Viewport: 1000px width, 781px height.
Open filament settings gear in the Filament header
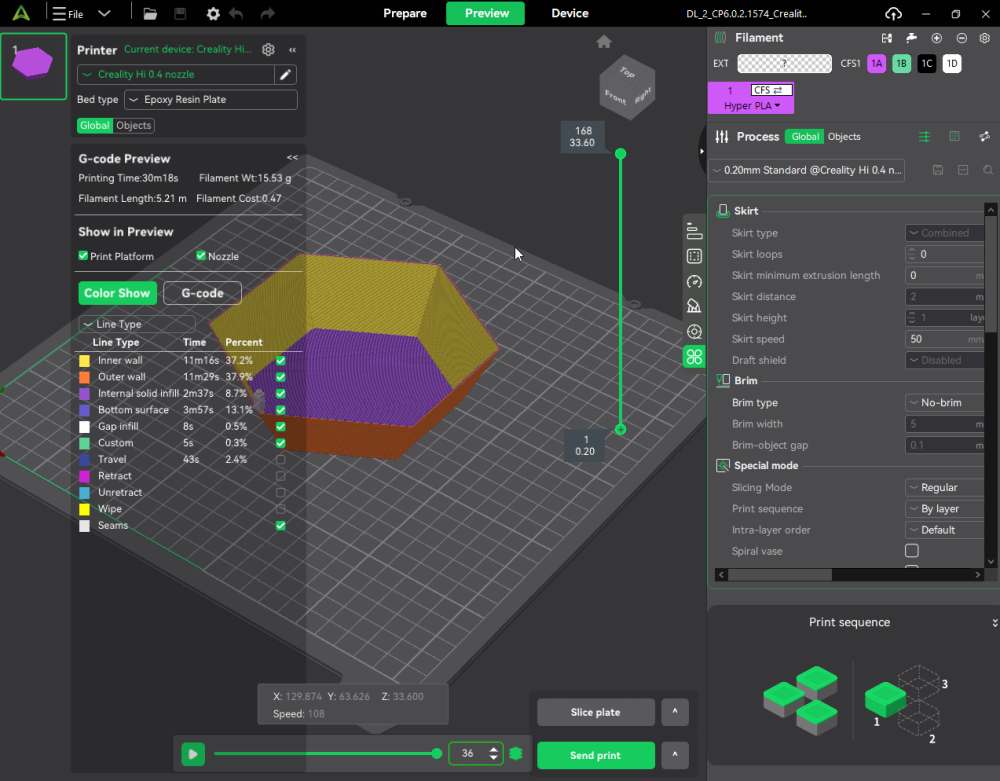[x=985, y=38]
